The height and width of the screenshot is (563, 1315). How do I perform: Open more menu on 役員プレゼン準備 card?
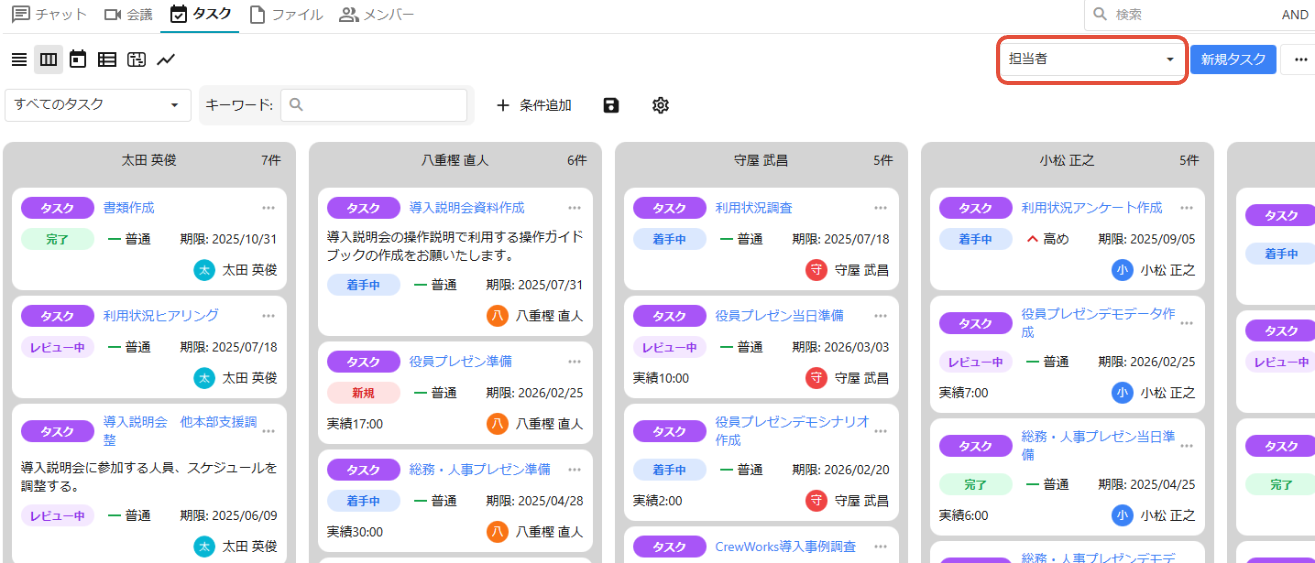coord(574,362)
